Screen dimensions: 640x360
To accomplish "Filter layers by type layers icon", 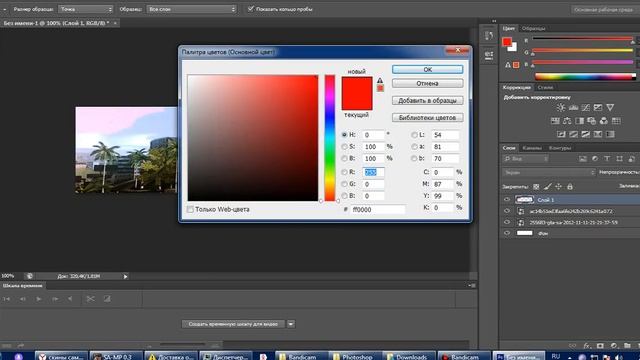I will tap(607, 159).
